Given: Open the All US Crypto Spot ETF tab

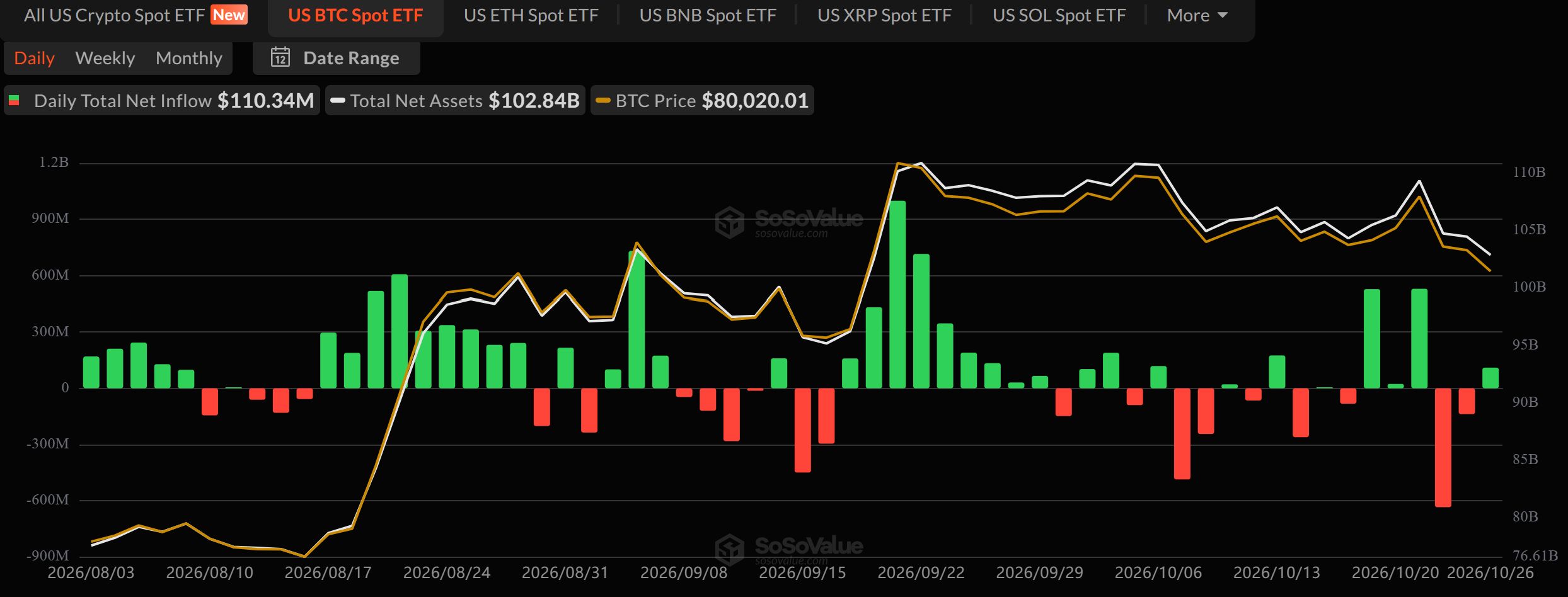Looking at the screenshot, I should tap(135, 15).
